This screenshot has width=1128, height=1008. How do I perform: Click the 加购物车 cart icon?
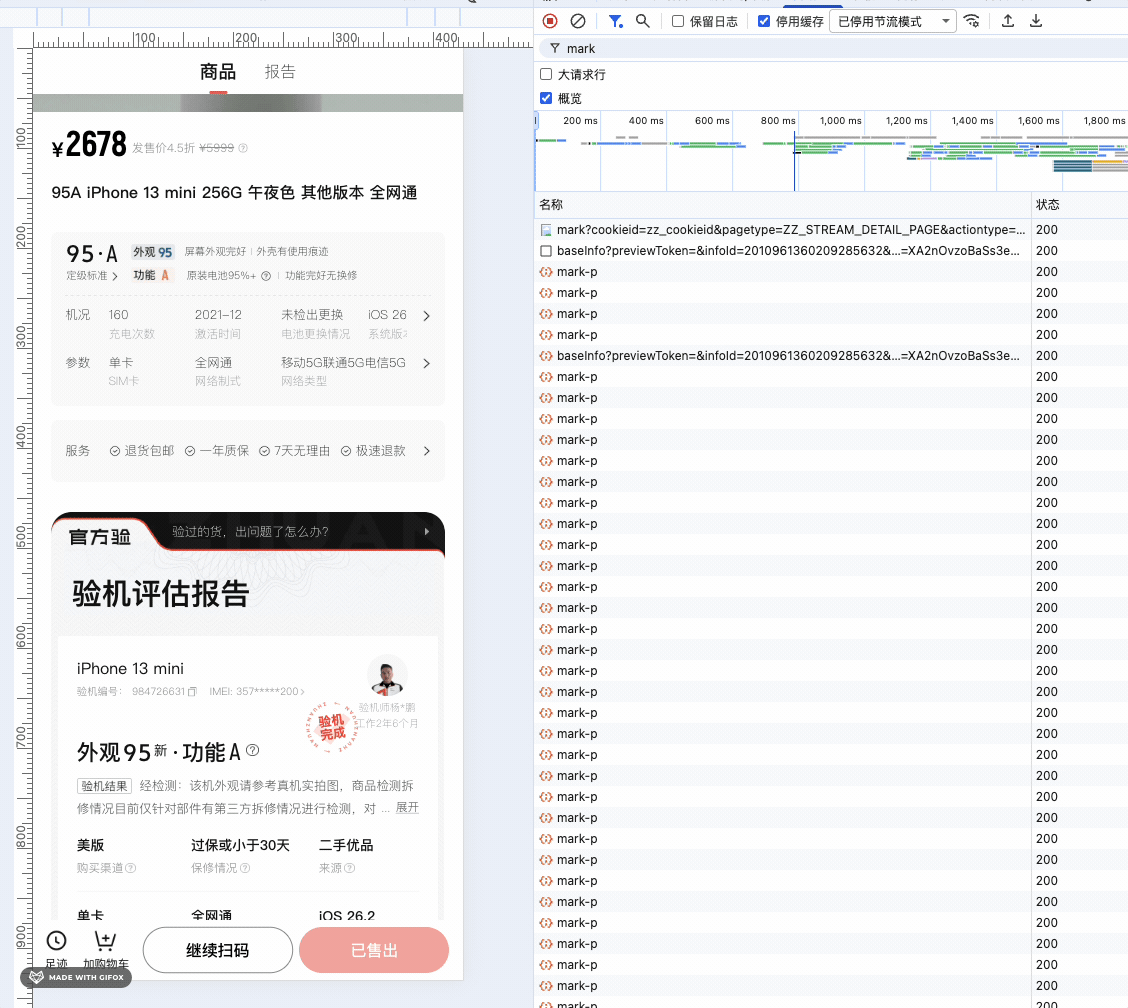105,941
